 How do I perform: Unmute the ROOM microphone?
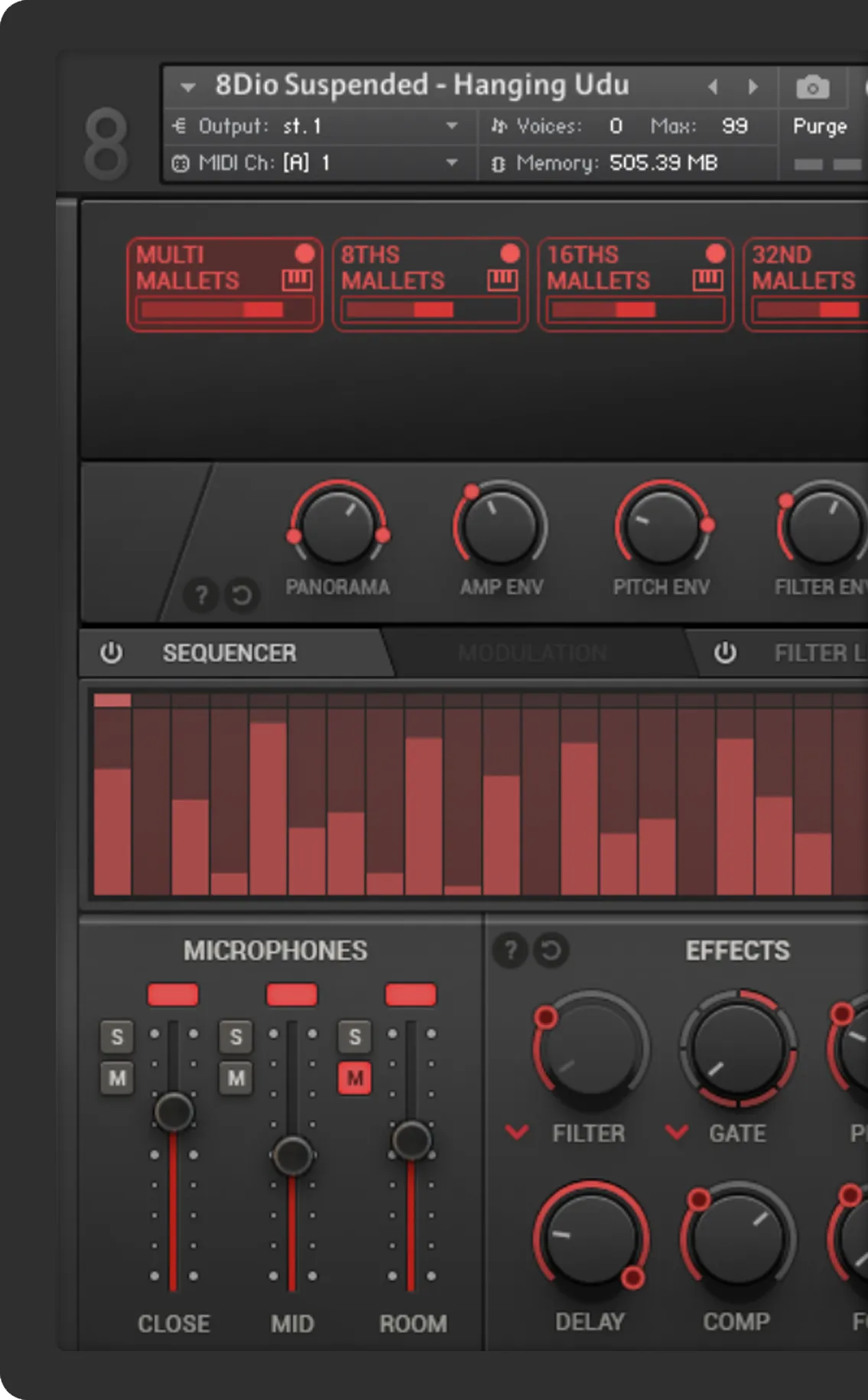(355, 1079)
